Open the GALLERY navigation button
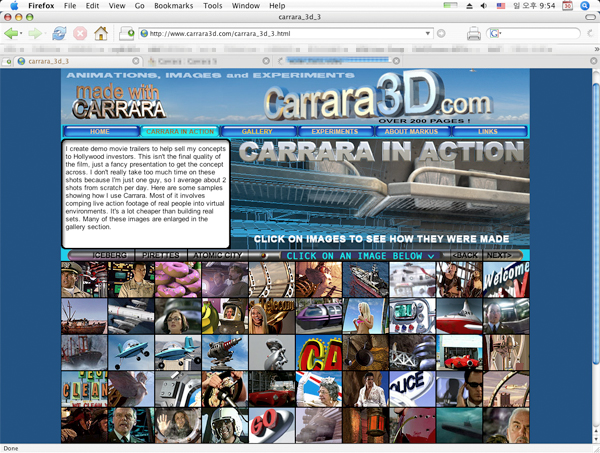Screen dimensions: 600x453 [257, 131]
